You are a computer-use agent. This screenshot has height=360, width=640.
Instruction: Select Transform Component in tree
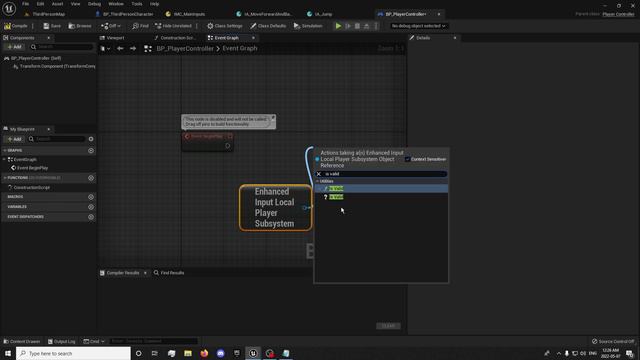(x=57, y=66)
